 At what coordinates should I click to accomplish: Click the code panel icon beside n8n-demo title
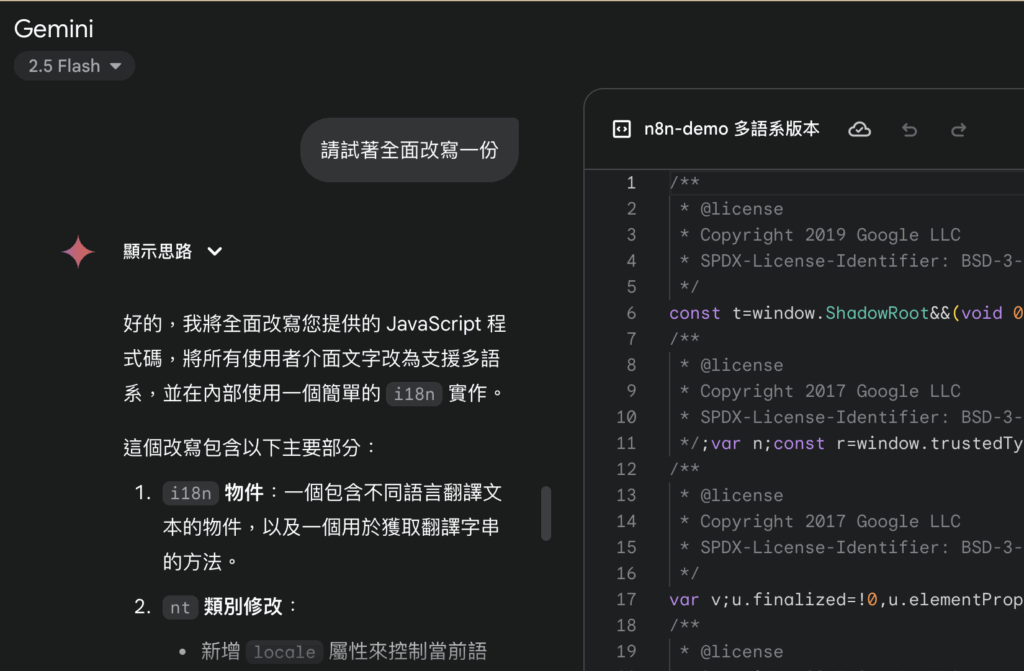622,129
